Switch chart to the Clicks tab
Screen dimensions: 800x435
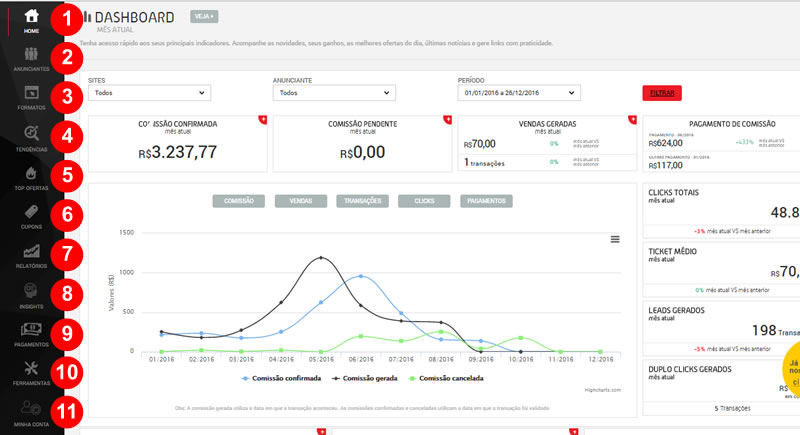coord(418,201)
